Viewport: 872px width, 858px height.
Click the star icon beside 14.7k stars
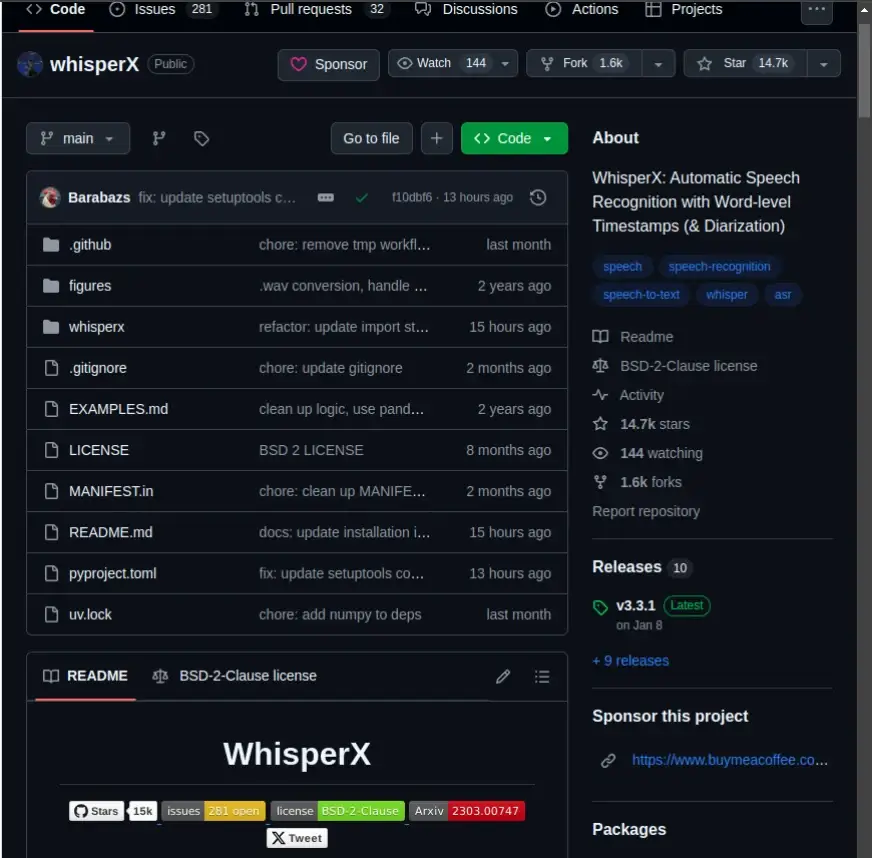600,424
